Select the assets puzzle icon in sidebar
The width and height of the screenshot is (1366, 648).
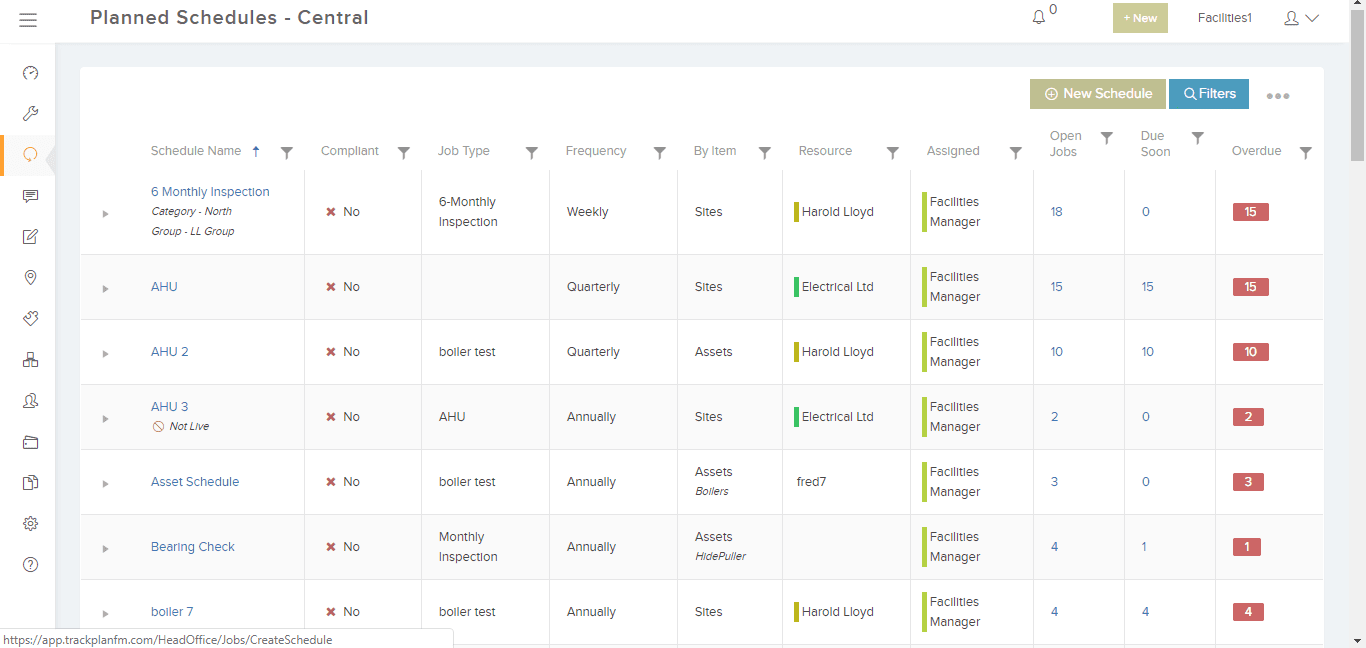point(30,318)
